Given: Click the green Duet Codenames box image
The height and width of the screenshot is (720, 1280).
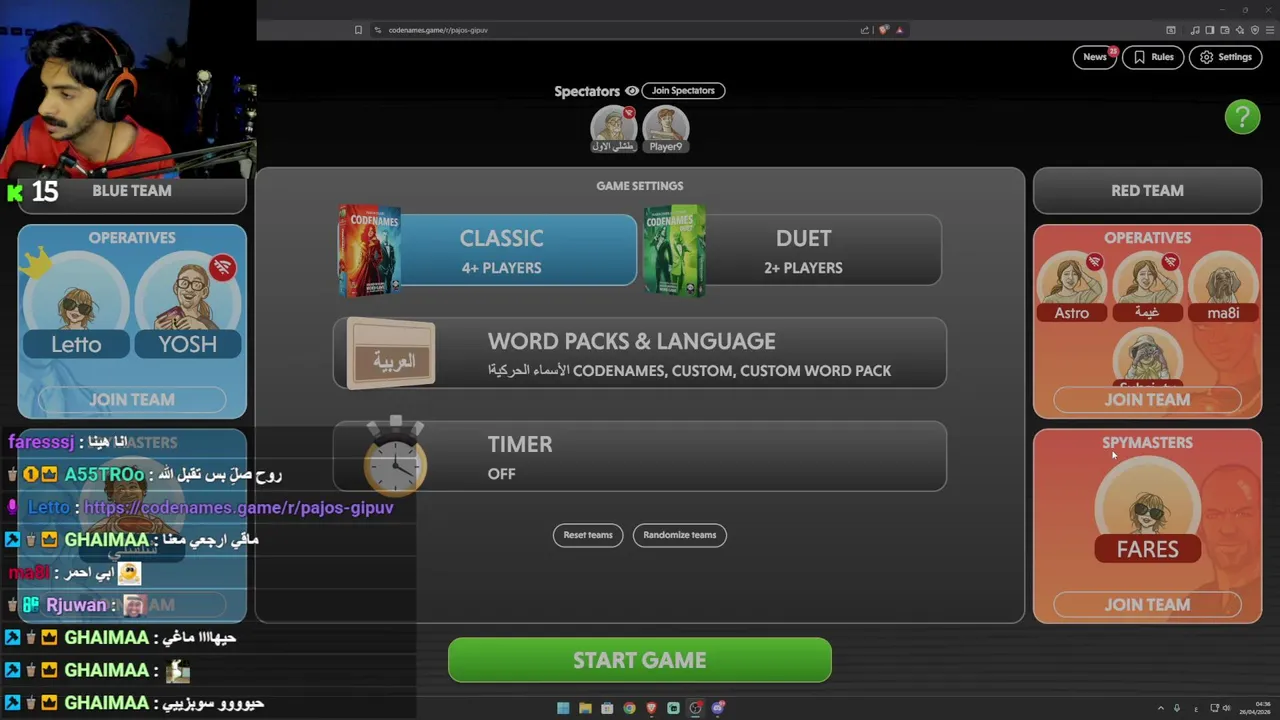Looking at the screenshot, I should [x=675, y=250].
